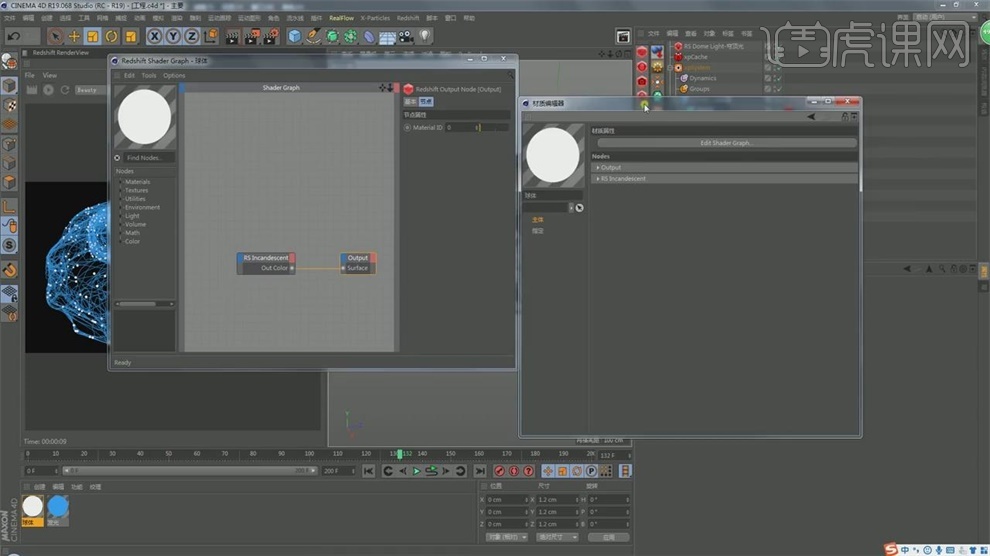Click the RenderView refresh icon
This screenshot has width=990, height=556.
pyautogui.click(x=64, y=90)
